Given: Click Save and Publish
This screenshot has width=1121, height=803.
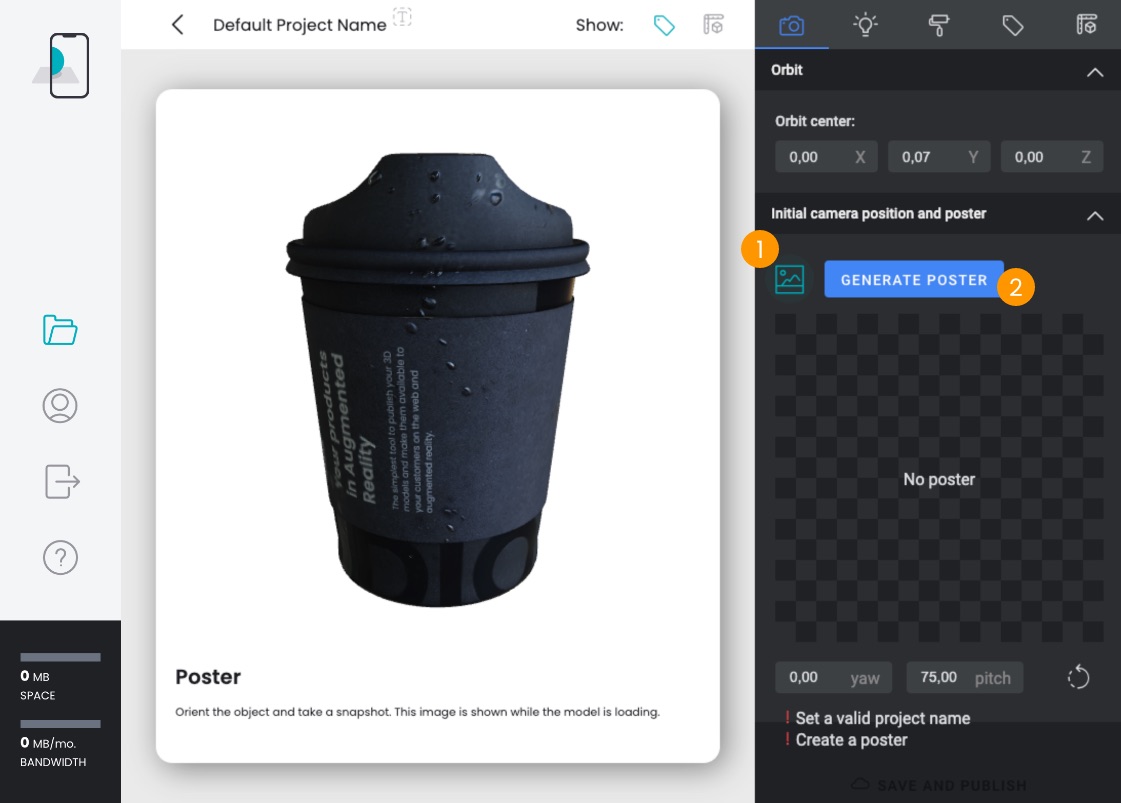Looking at the screenshot, I should pyautogui.click(x=939, y=786).
